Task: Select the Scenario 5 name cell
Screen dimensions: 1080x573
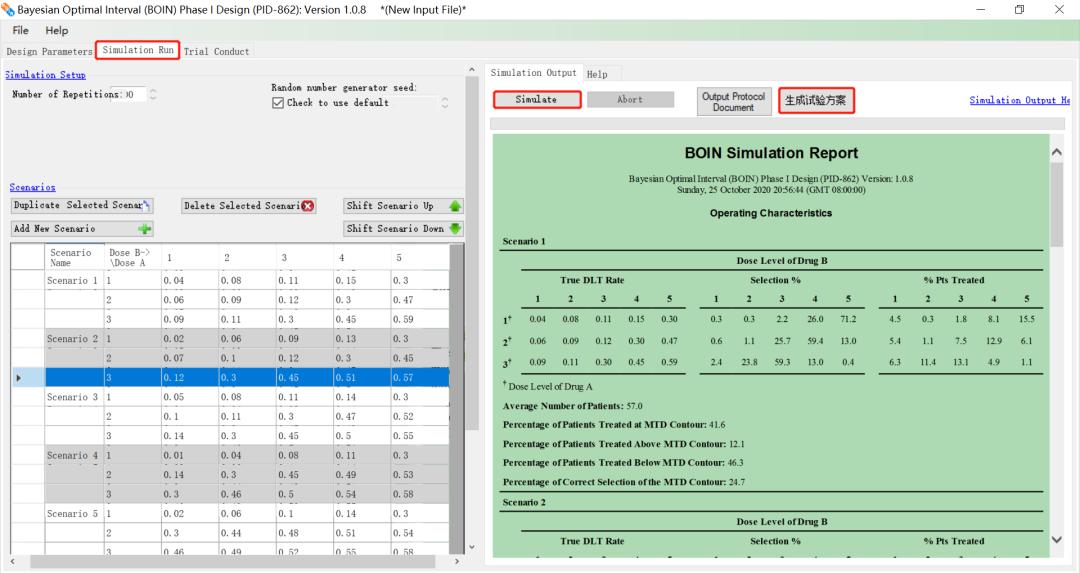Action: point(74,514)
